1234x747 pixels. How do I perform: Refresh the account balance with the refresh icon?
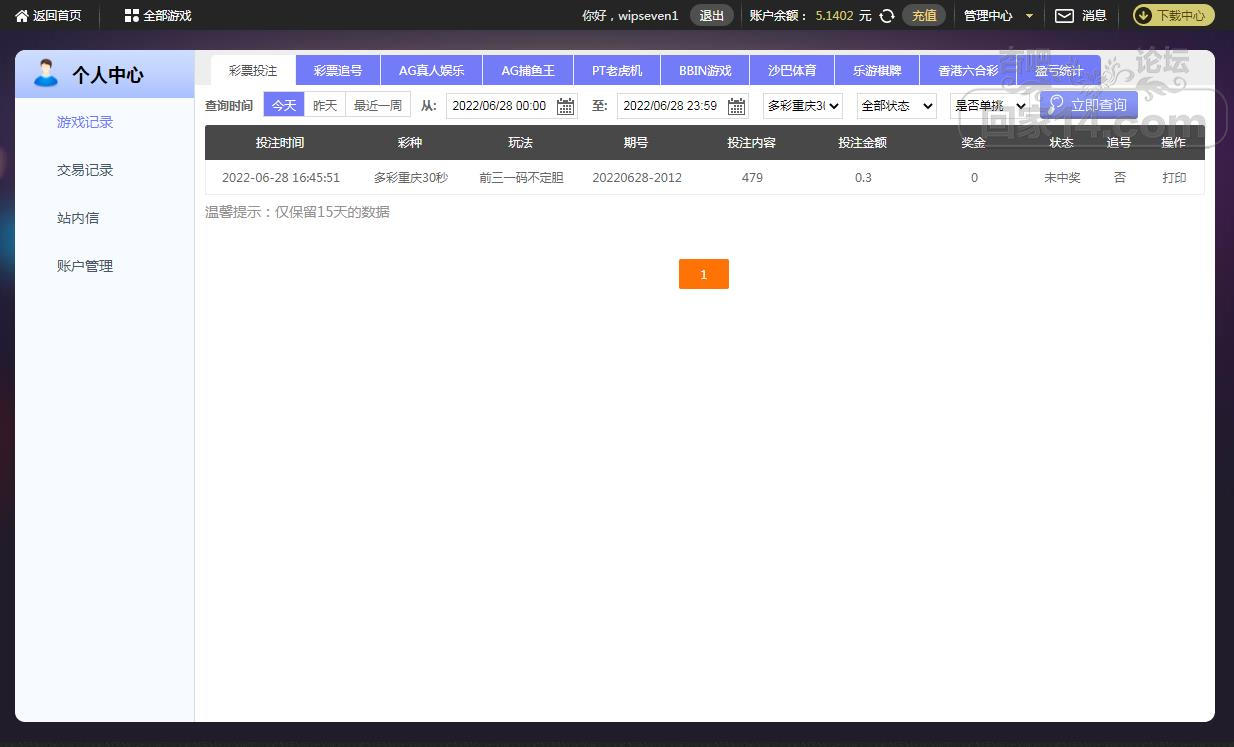[x=887, y=16]
